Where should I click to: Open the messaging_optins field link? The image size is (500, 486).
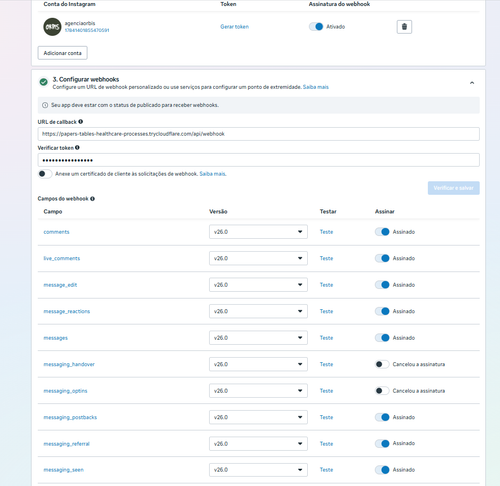pos(65,391)
